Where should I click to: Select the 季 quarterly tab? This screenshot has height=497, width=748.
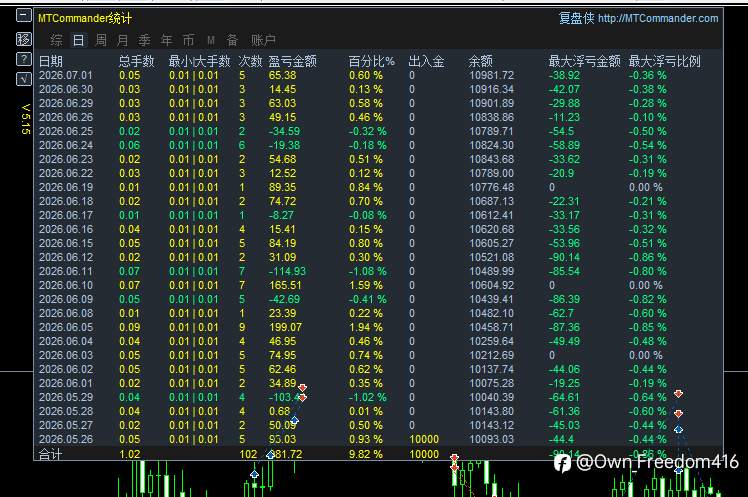tap(144, 40)
